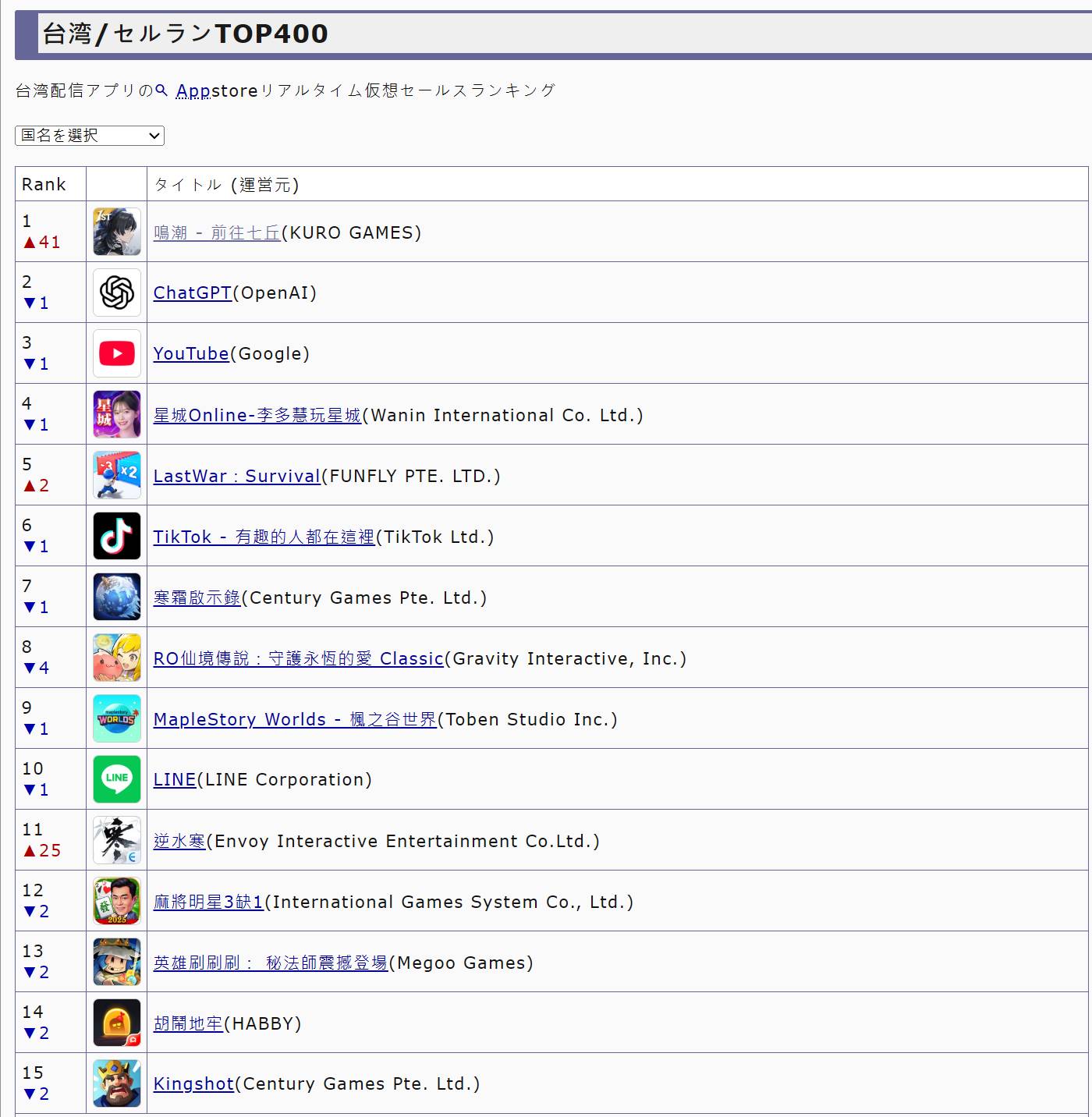Open the ChatGPT title link
1092x1117 pixels.
(193, 293)
